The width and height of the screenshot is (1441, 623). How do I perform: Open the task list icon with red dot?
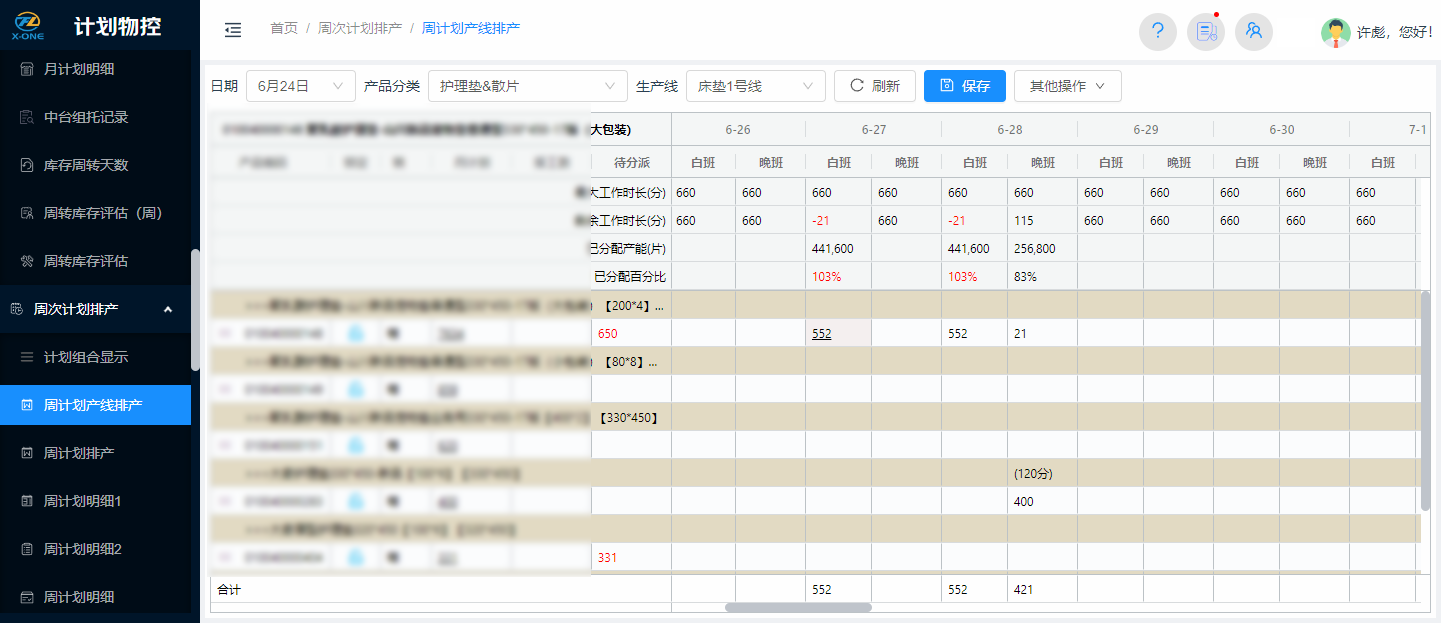point(1205,31)
